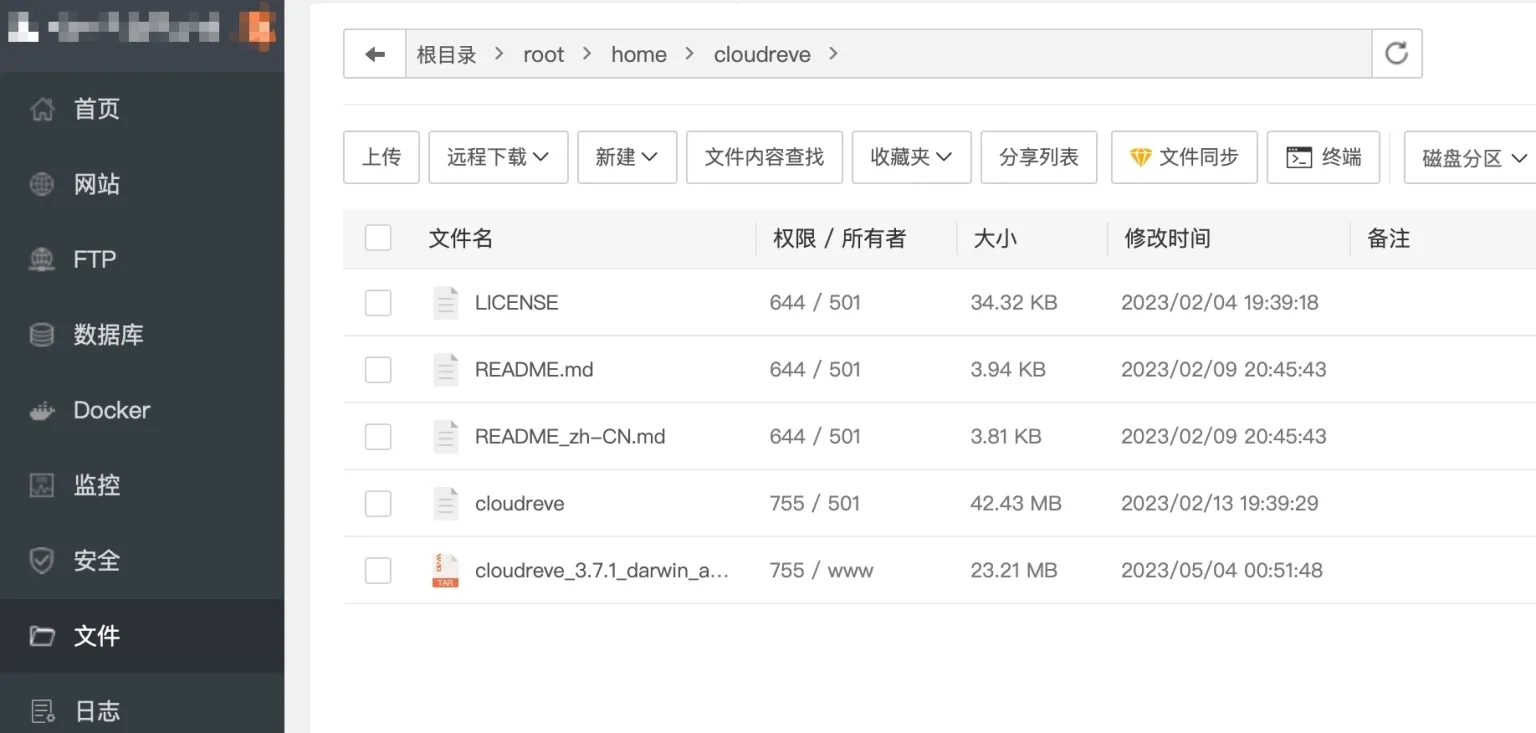This screenshot has width=1536, height=733.
Task: Open the 远程下载 dropdown
Action: click(498, 157)
